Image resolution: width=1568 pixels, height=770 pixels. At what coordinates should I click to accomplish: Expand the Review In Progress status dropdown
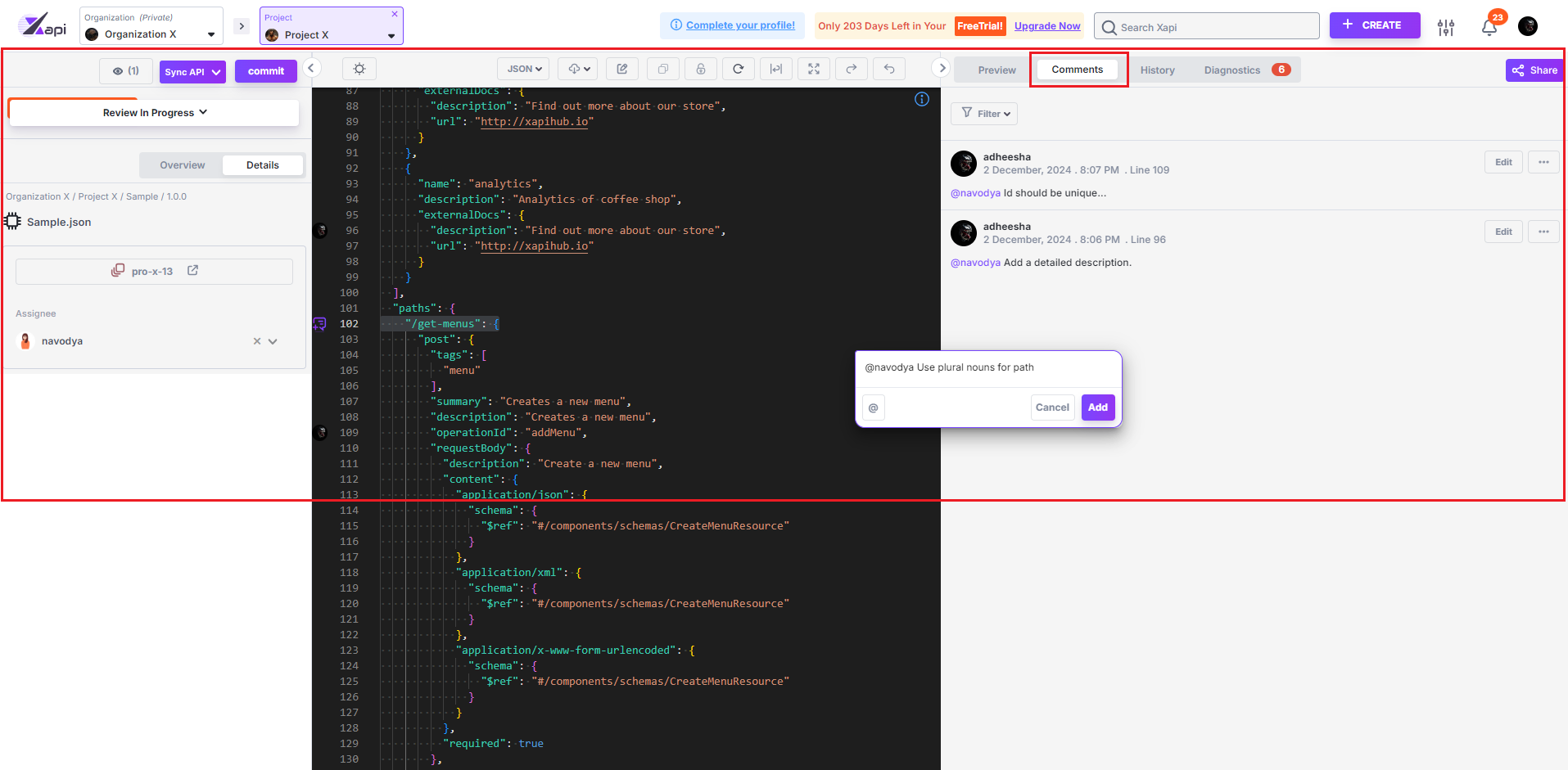click(154, 113)
